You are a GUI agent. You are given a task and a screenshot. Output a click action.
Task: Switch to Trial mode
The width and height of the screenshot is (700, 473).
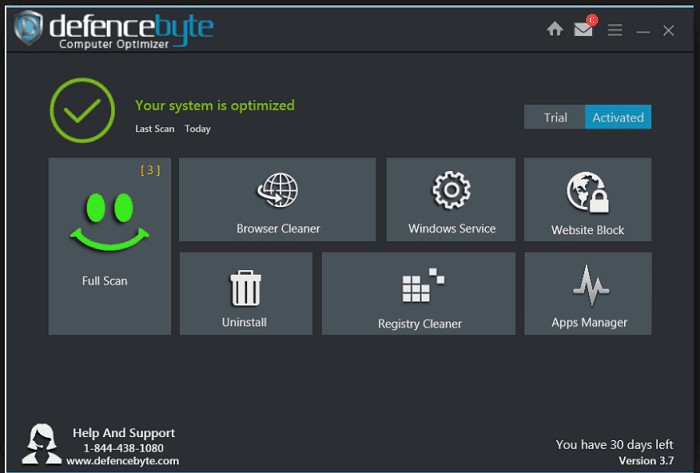point(554,117)
